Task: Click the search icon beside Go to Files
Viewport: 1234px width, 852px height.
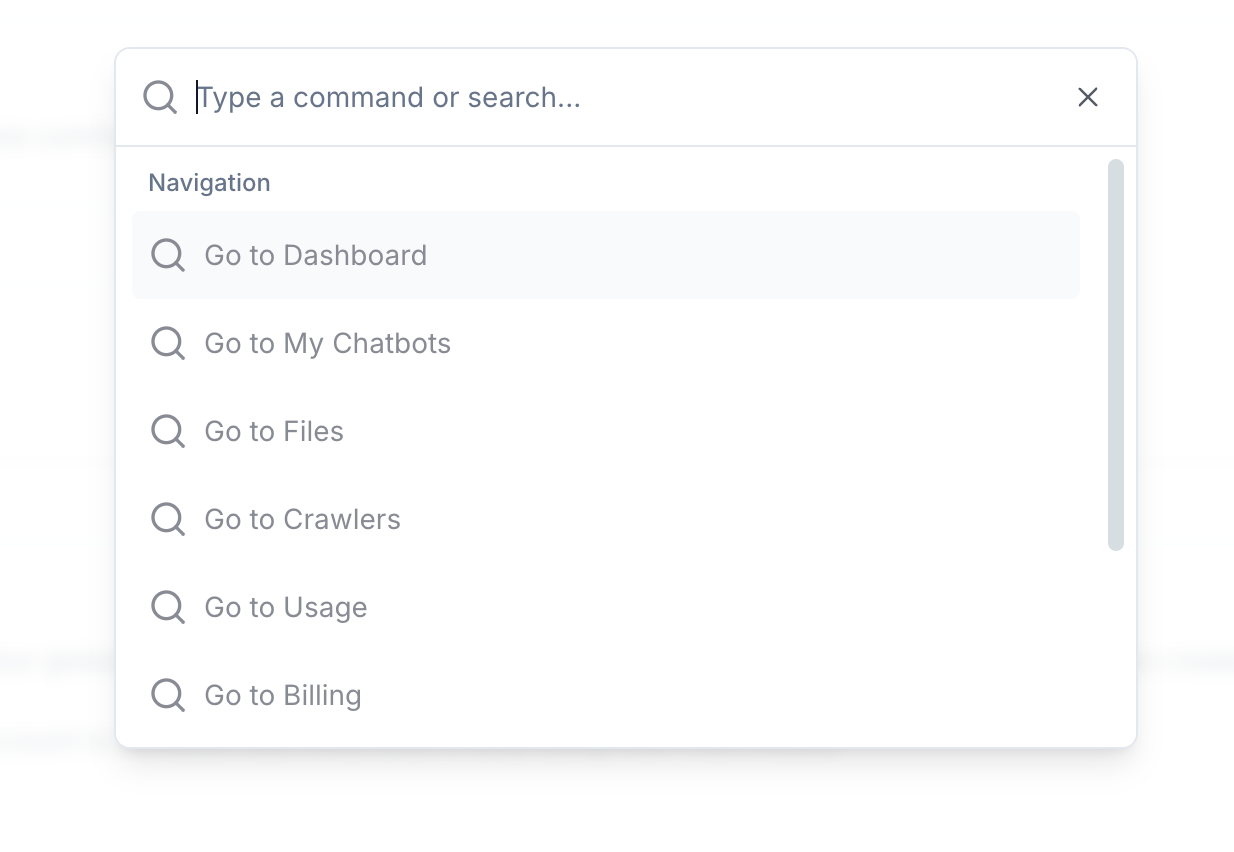Action: [x=167, y=431]
